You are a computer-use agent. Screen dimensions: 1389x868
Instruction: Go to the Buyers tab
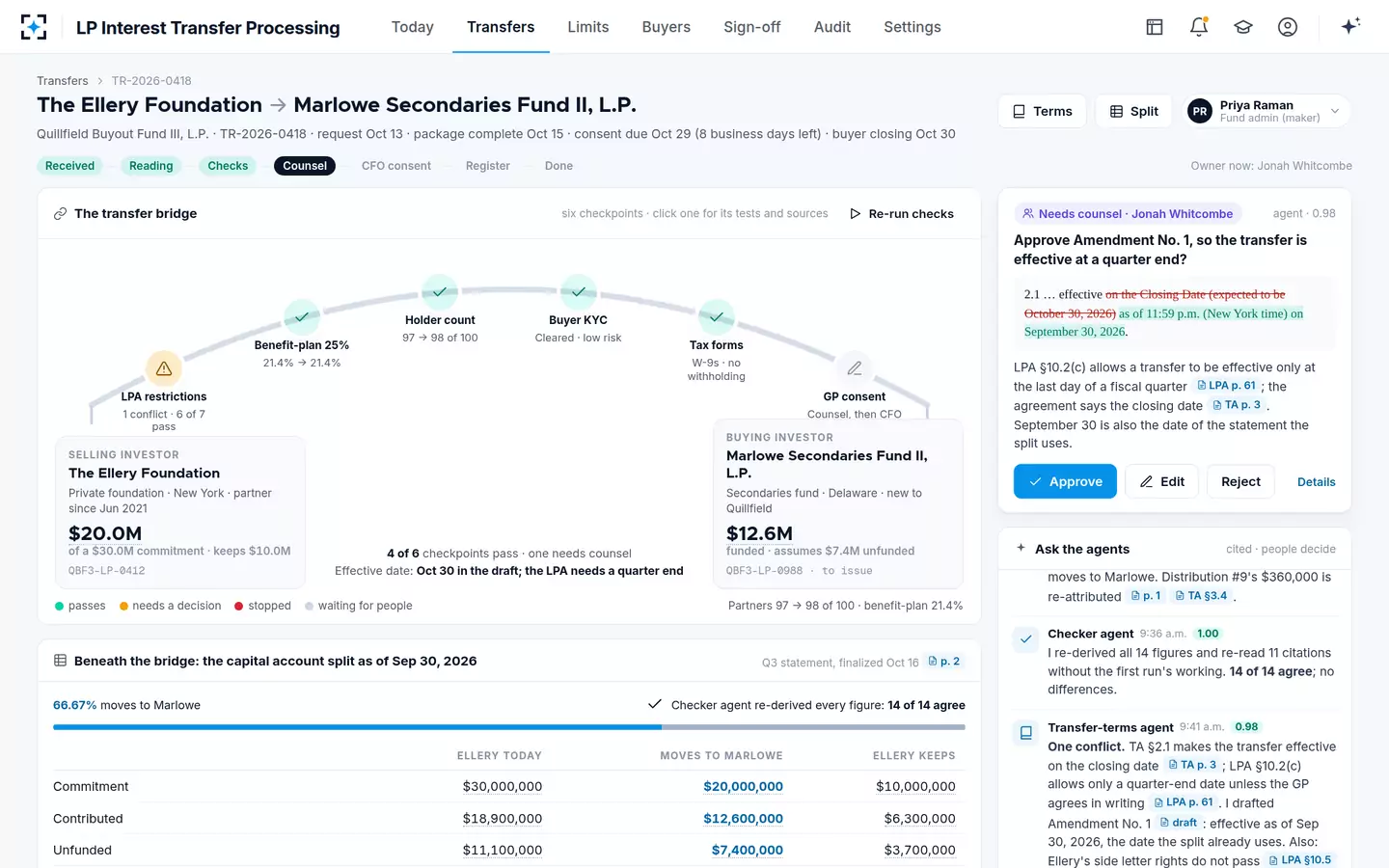coord(667,27)
